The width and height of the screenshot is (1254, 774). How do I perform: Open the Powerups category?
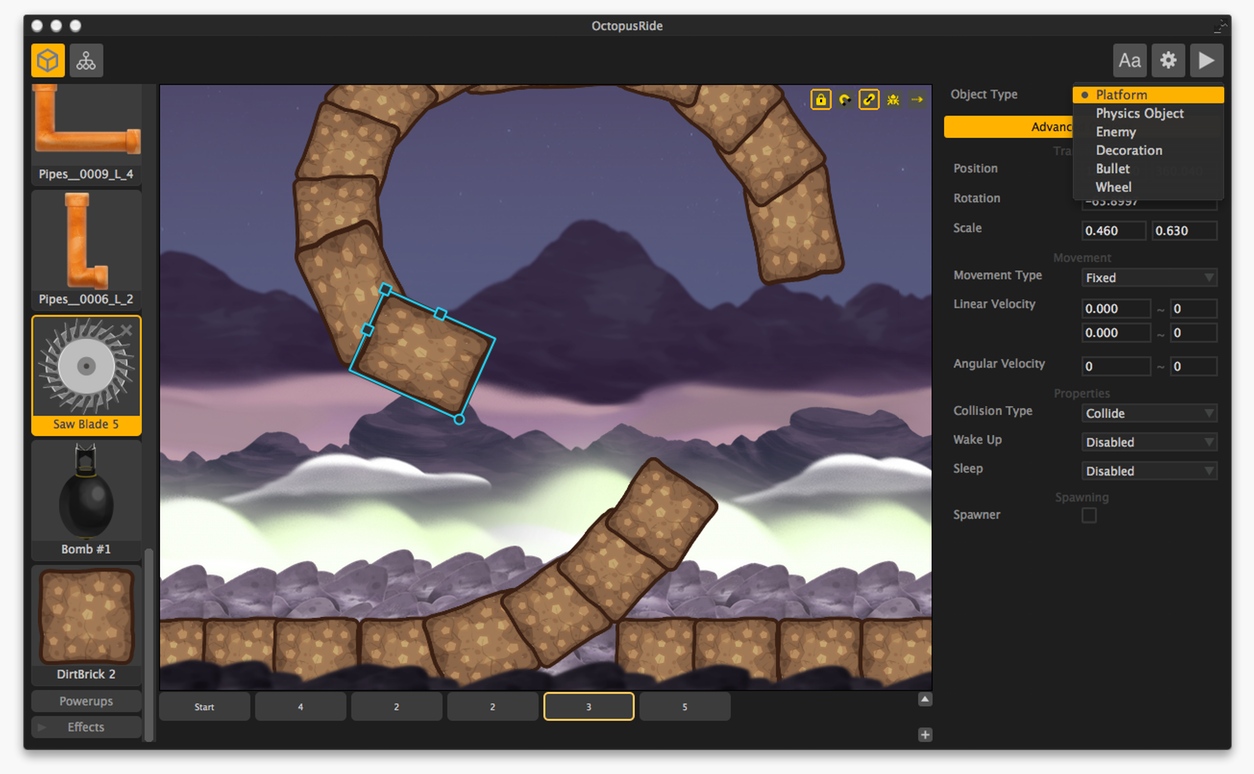pyautogui.click(x=86, y=701)
